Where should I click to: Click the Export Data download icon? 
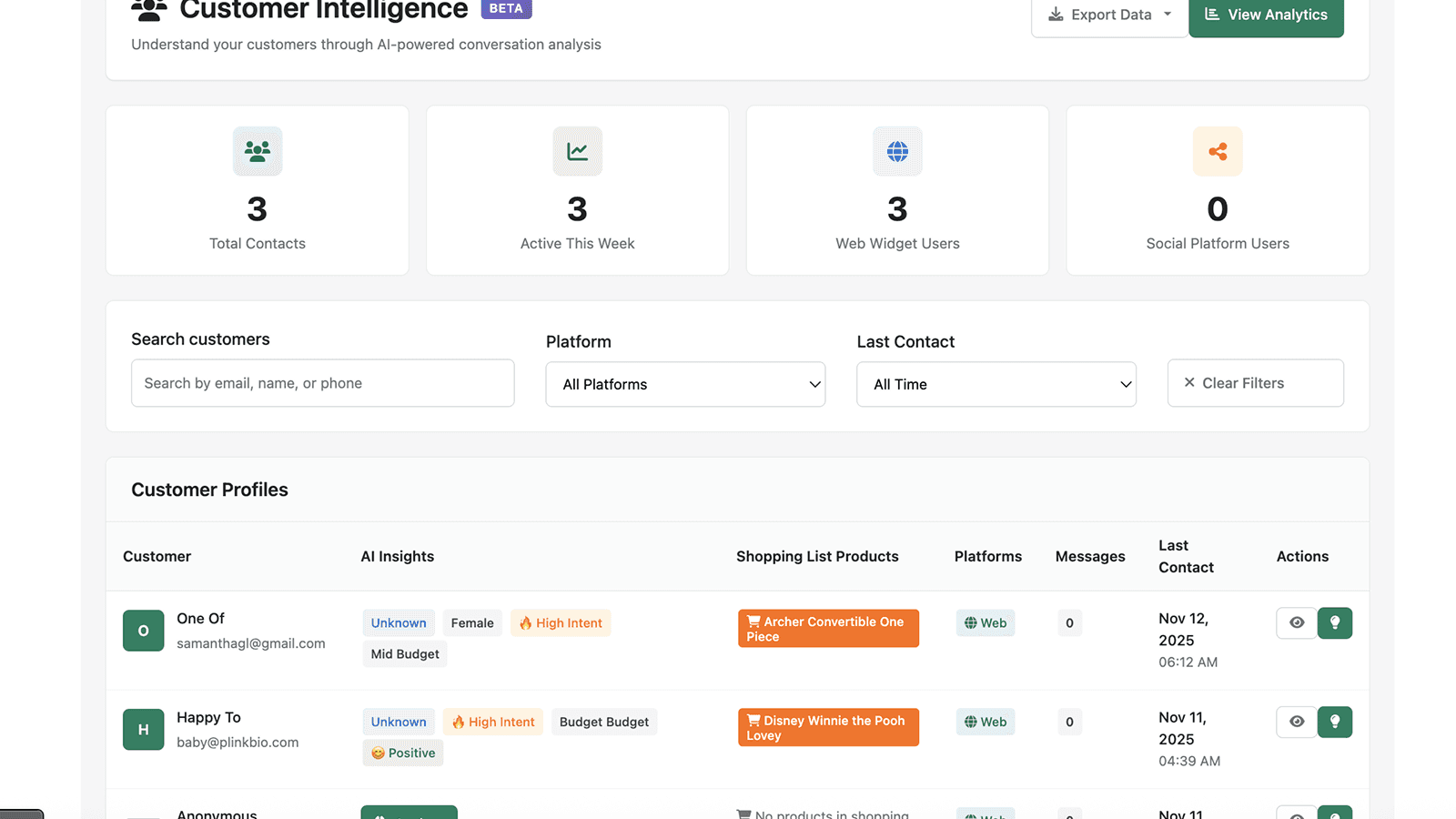click(1056, 14)
